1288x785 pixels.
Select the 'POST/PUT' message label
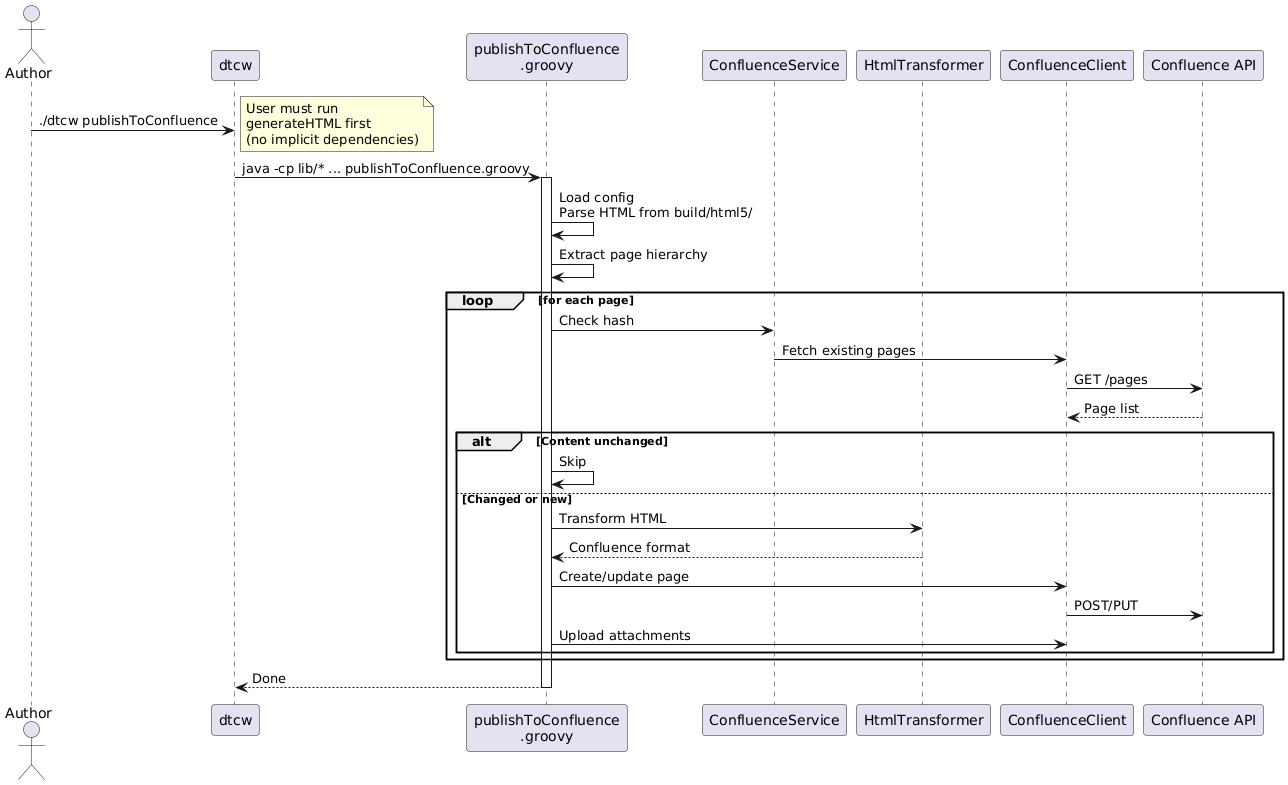[x=1106, y=606]
